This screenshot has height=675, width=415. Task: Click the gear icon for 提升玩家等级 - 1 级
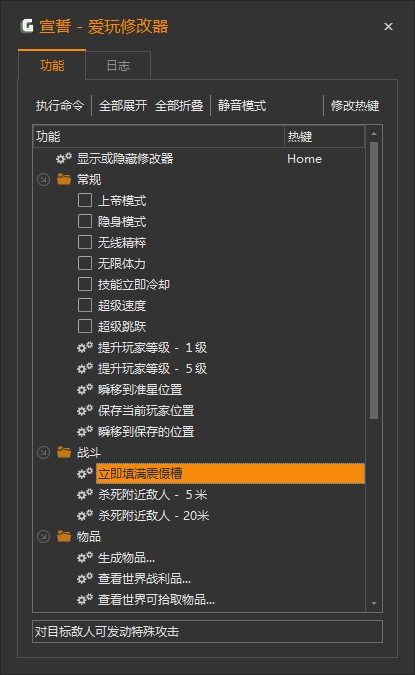(85, 347)
